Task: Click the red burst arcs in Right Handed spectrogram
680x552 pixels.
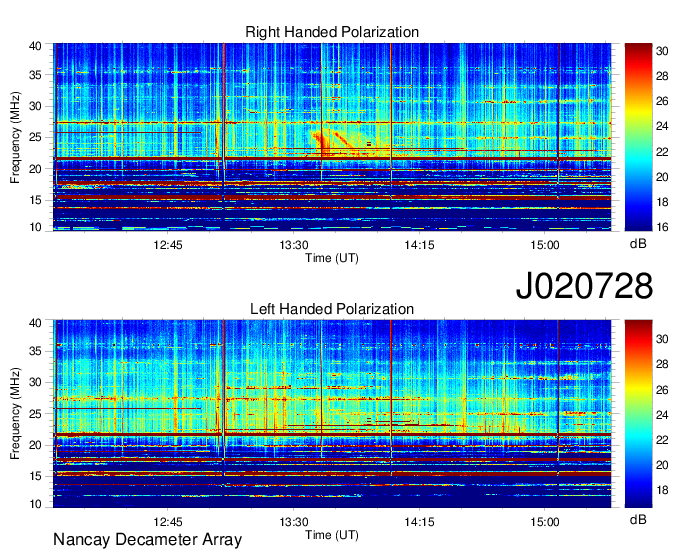Action: (x=334, y=142)
